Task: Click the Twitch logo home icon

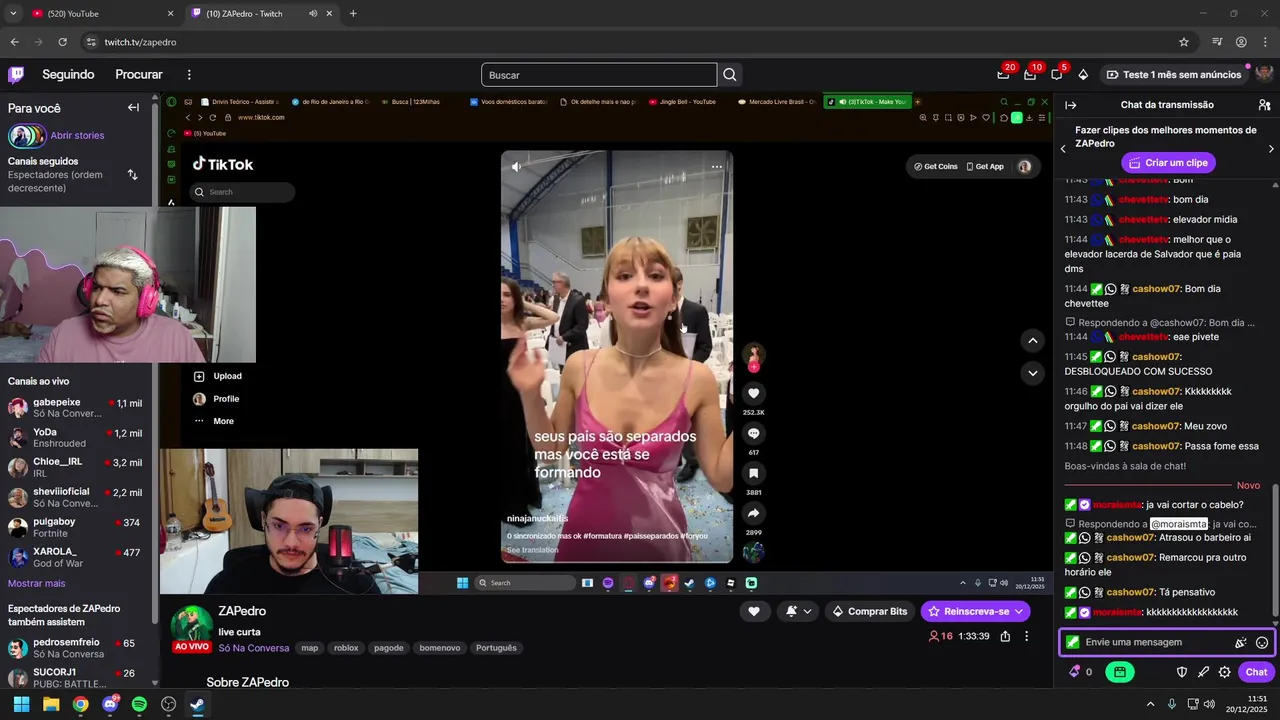Action: click(x=16, y=74)
